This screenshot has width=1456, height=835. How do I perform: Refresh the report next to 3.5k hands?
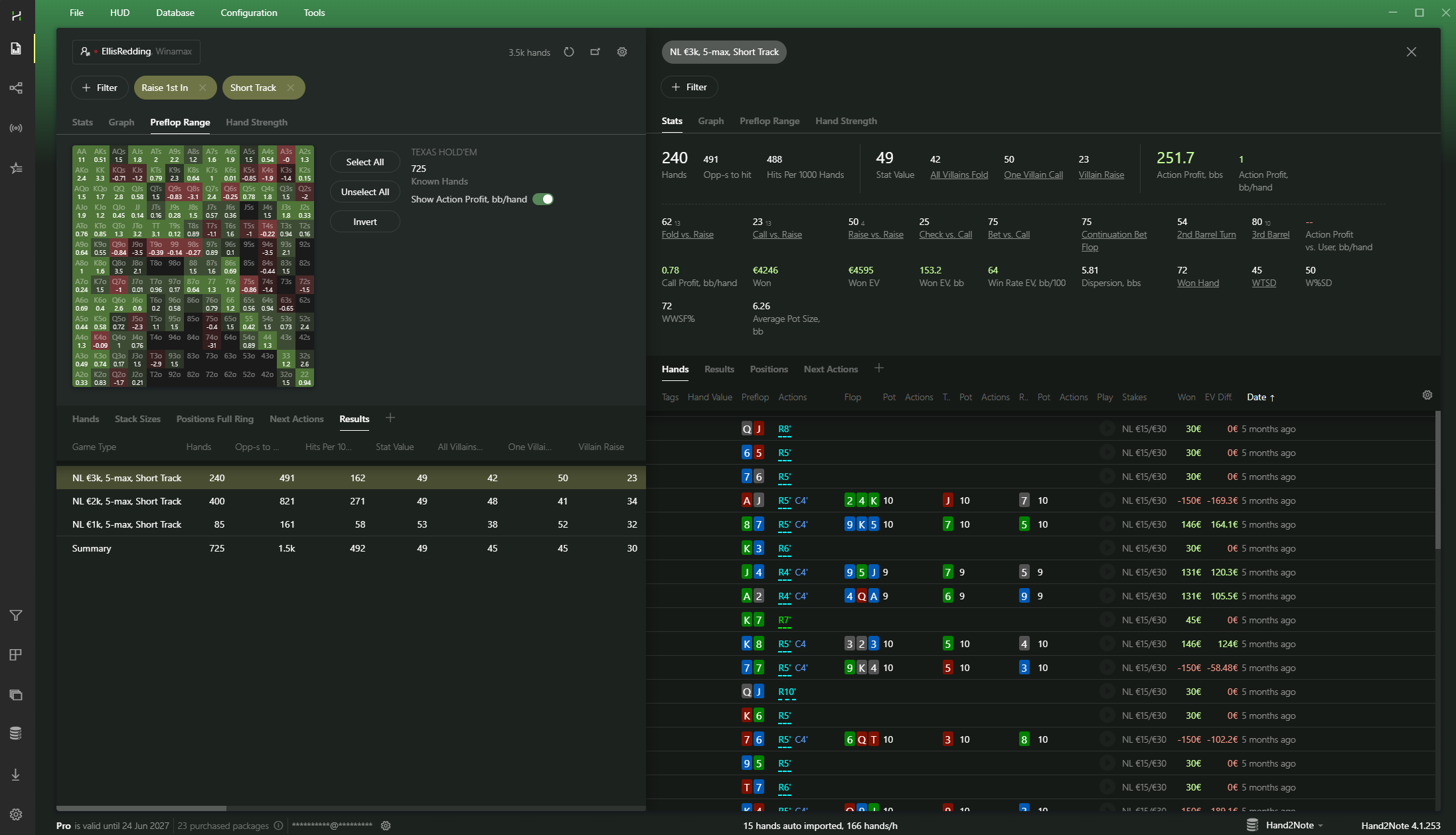tap(569, 52)
